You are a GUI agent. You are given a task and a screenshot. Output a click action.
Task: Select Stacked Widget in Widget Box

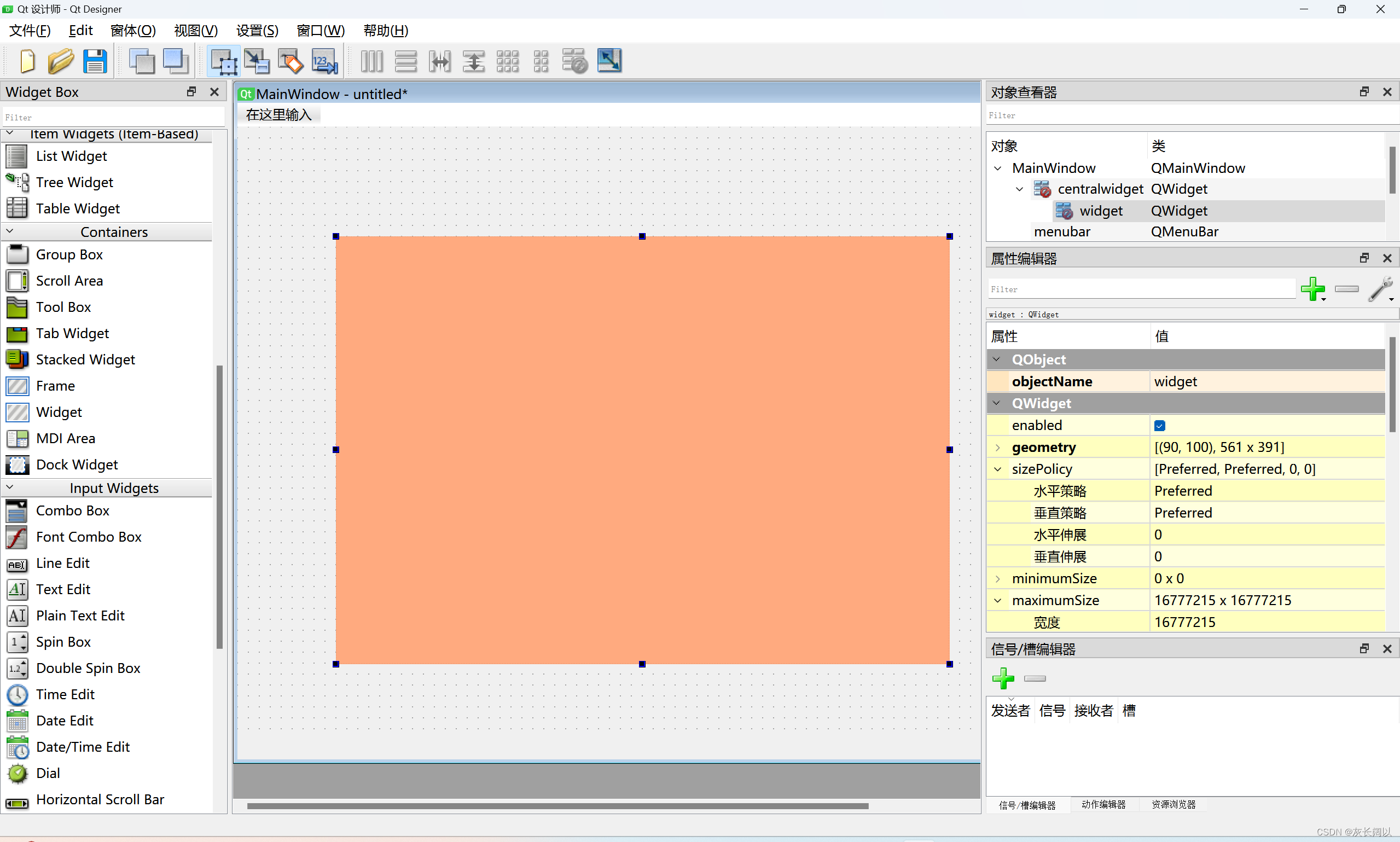pos(85,359)
